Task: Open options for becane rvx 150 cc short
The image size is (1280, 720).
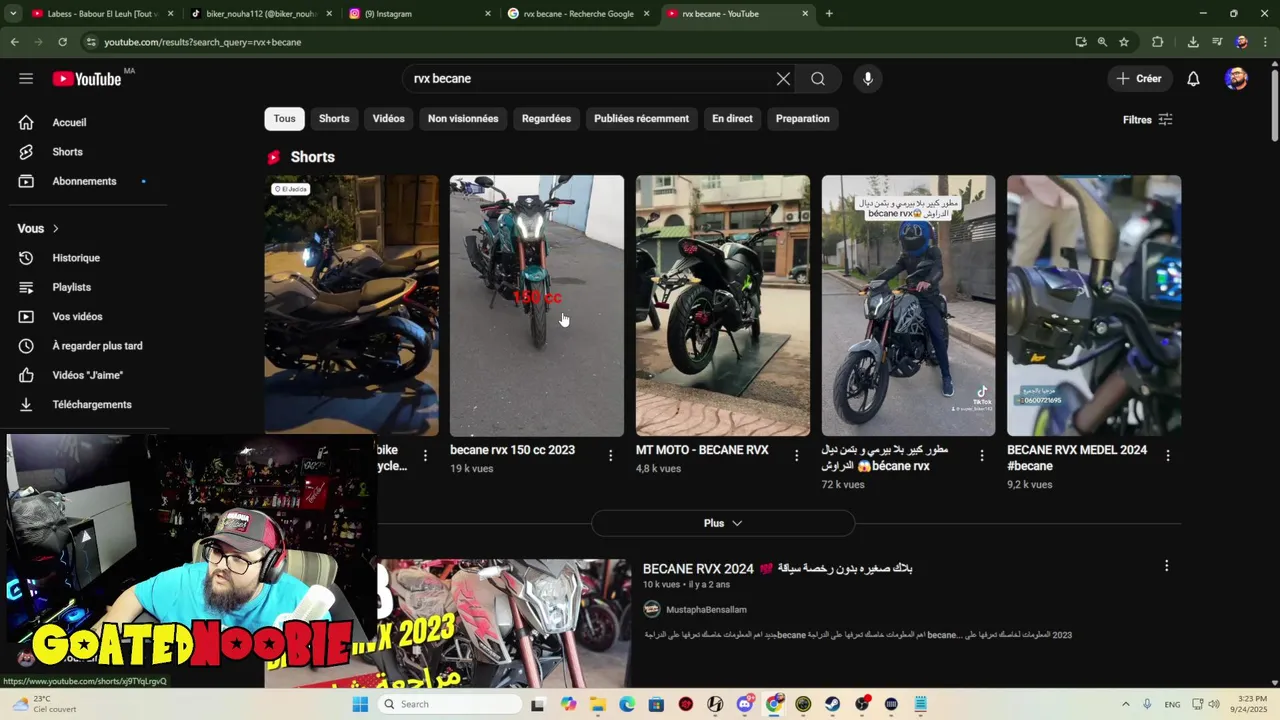Action: coord(610,456)
